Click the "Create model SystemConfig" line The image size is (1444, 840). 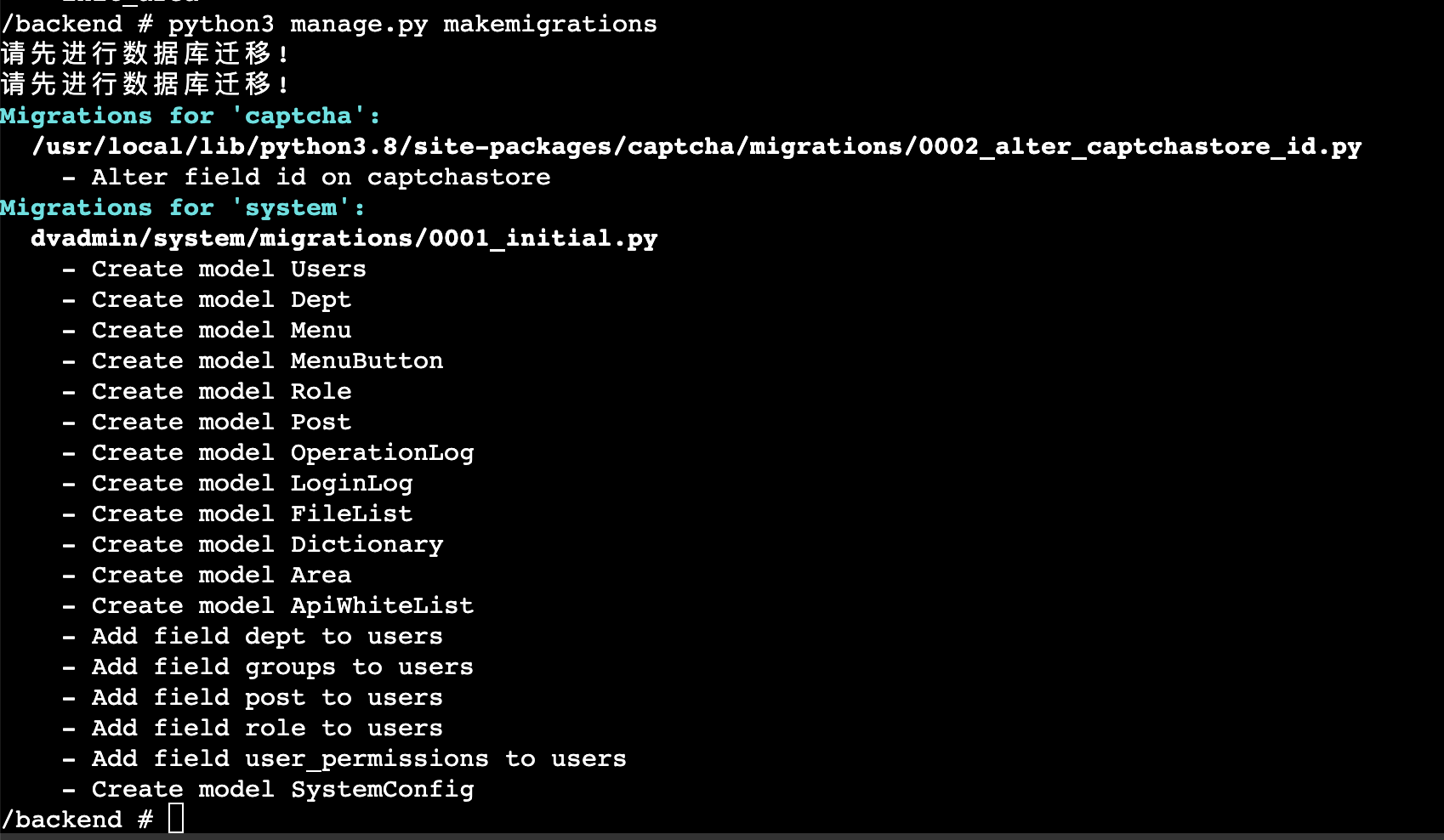click(268, 789)
